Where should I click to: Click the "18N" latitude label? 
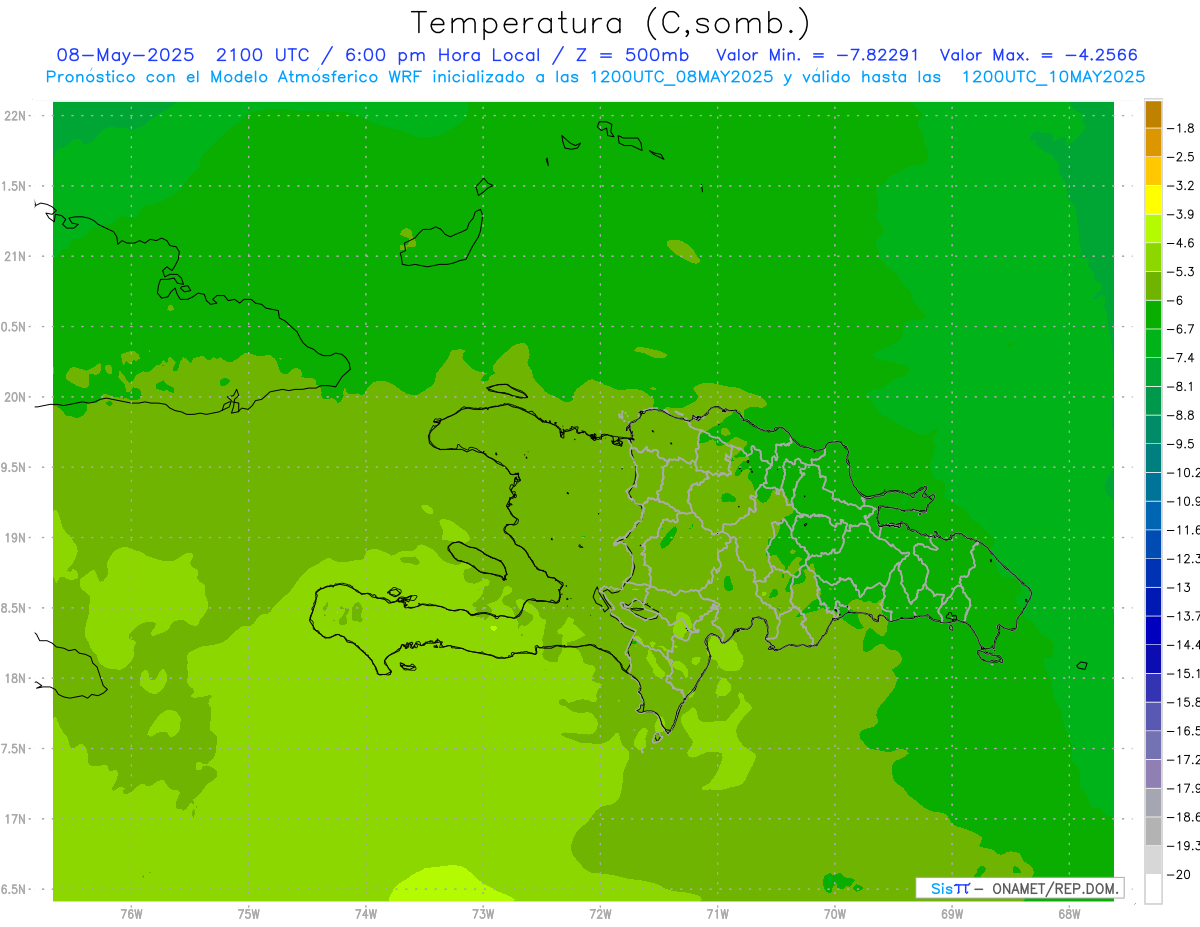(15, 678)
